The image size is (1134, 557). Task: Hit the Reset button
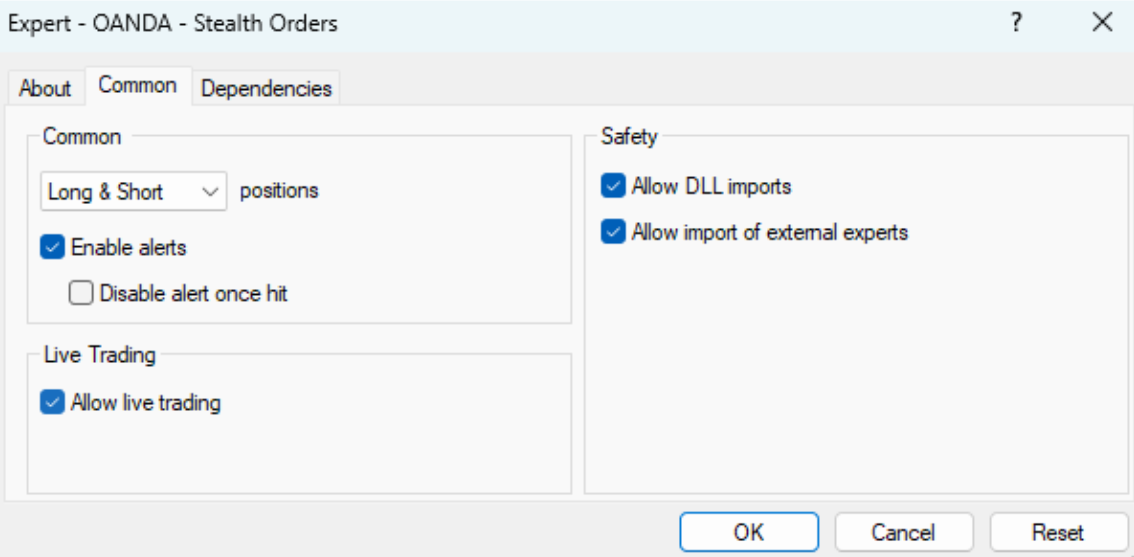pyautogui.click(x=1060, y=532)
